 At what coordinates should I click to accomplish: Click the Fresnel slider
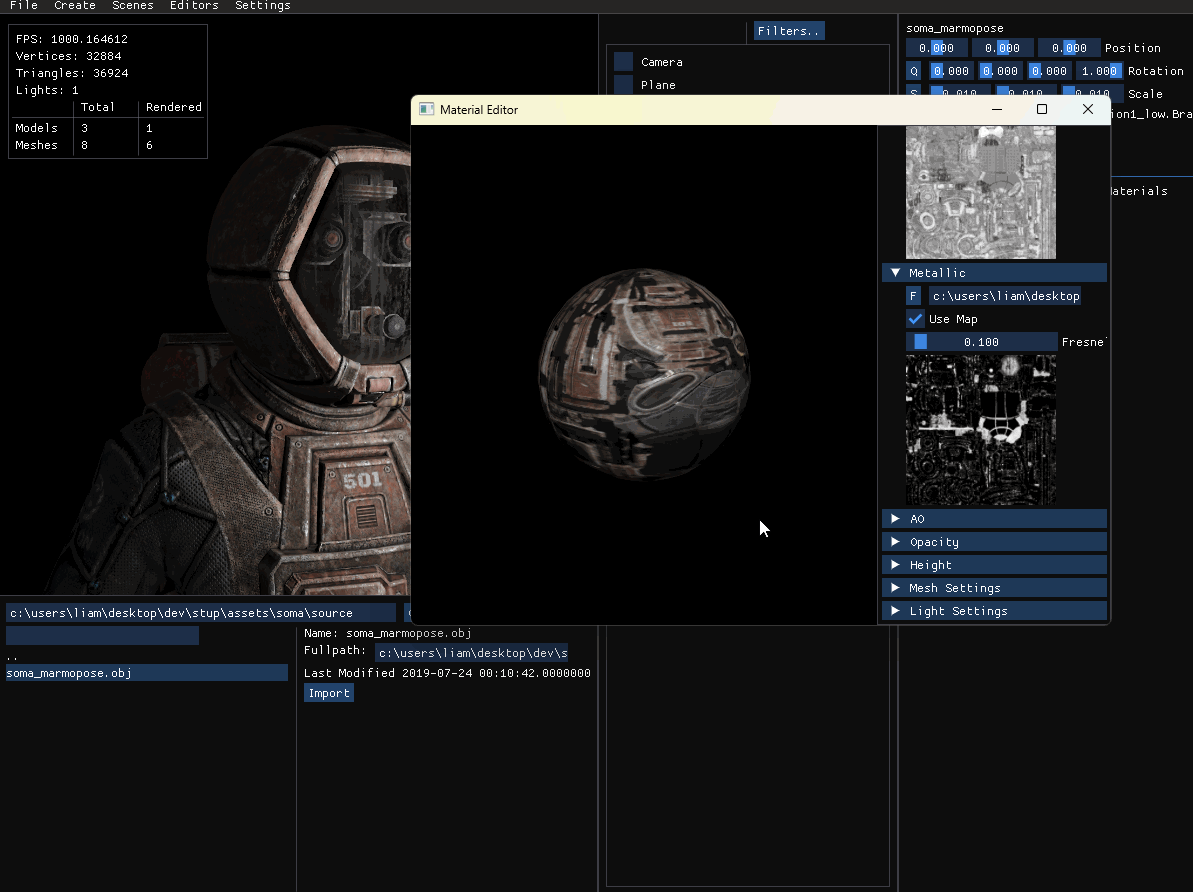point(981,342)
